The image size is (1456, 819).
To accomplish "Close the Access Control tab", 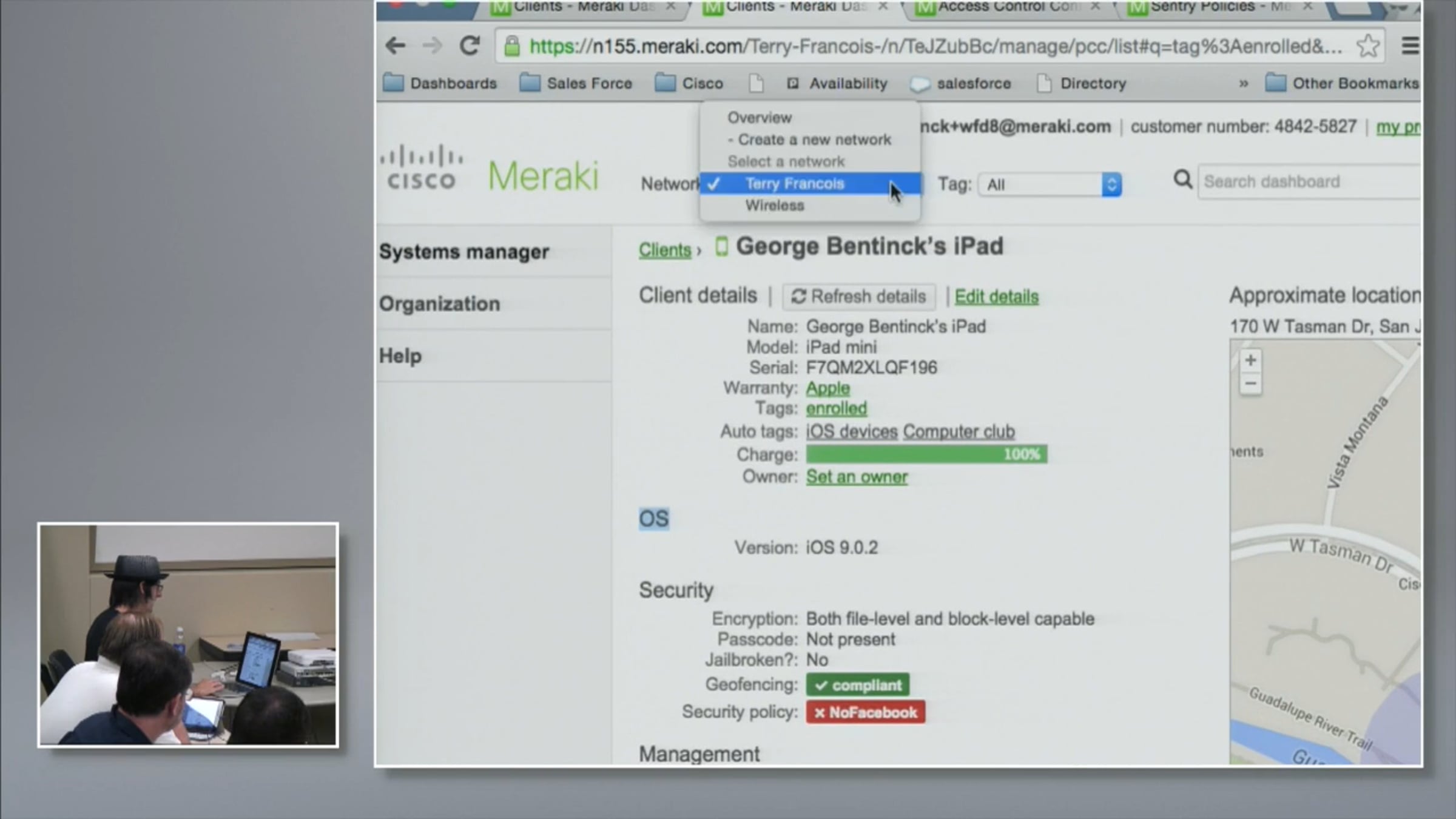I will pos(1095,7).
